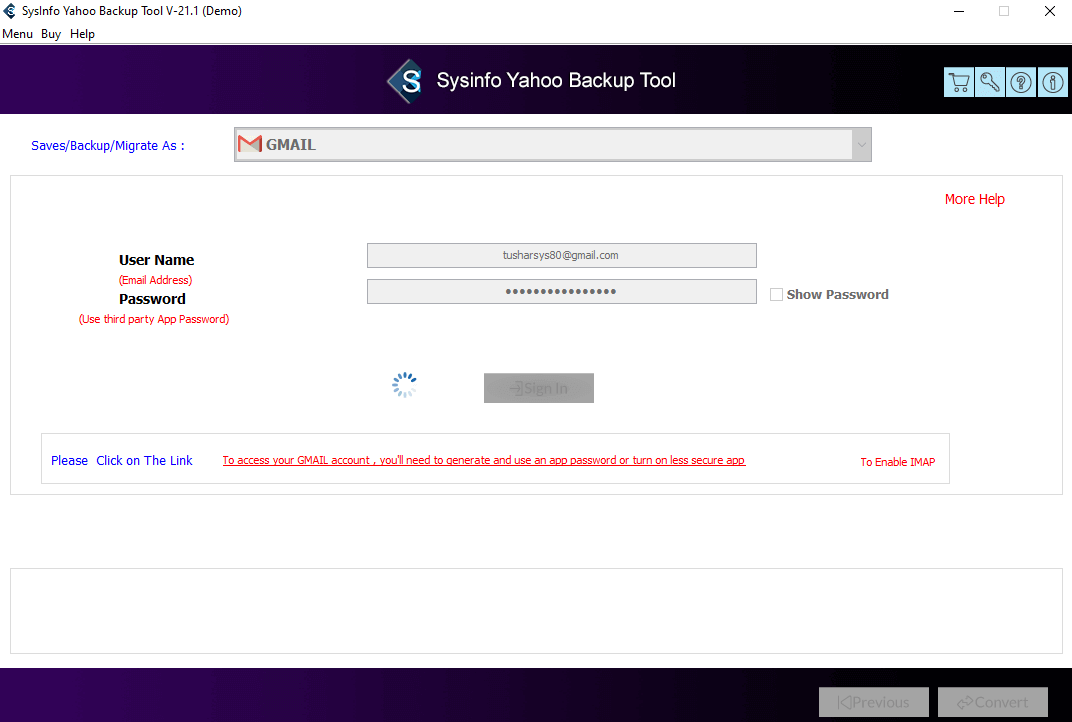Enable the Show Password checkbox
Screen dimensions: 1072x722
click(x=776, y=295)
